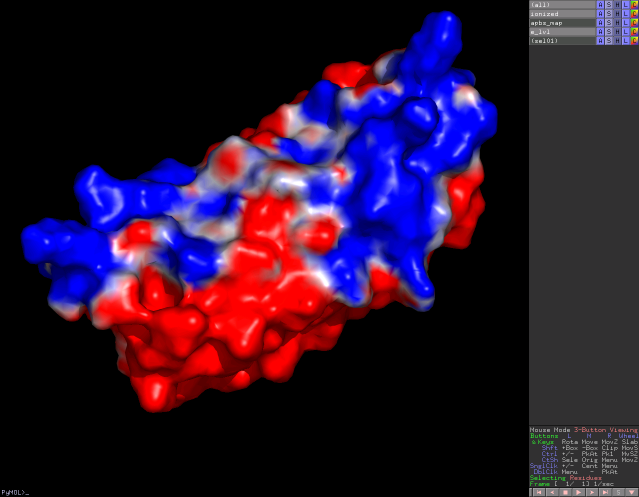Open the Color menu for apbs_map

pyautogui.click(x=634, y=22)
